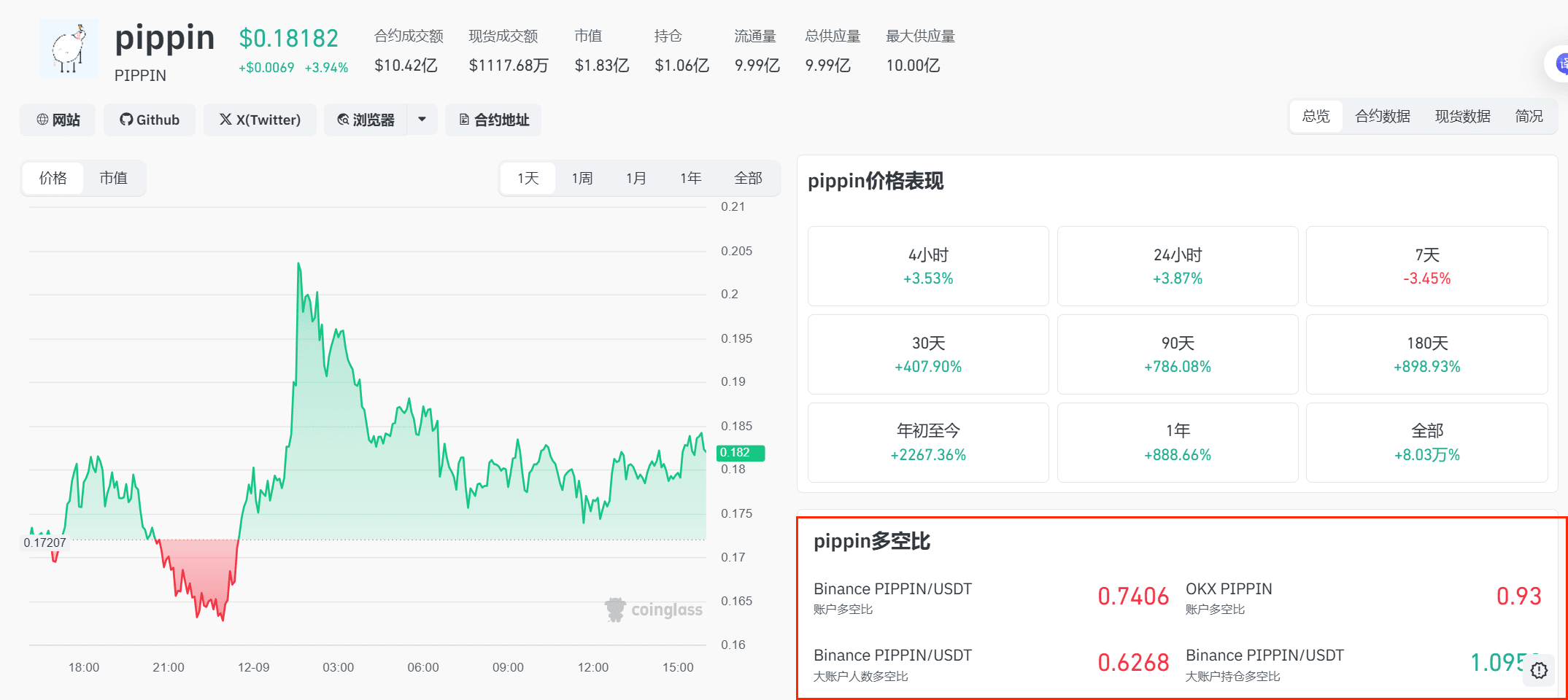Image resolution: width=1568 pixels, height=700 pixels.
Task: Set chart range to 1天
Action: click(528, 178)
